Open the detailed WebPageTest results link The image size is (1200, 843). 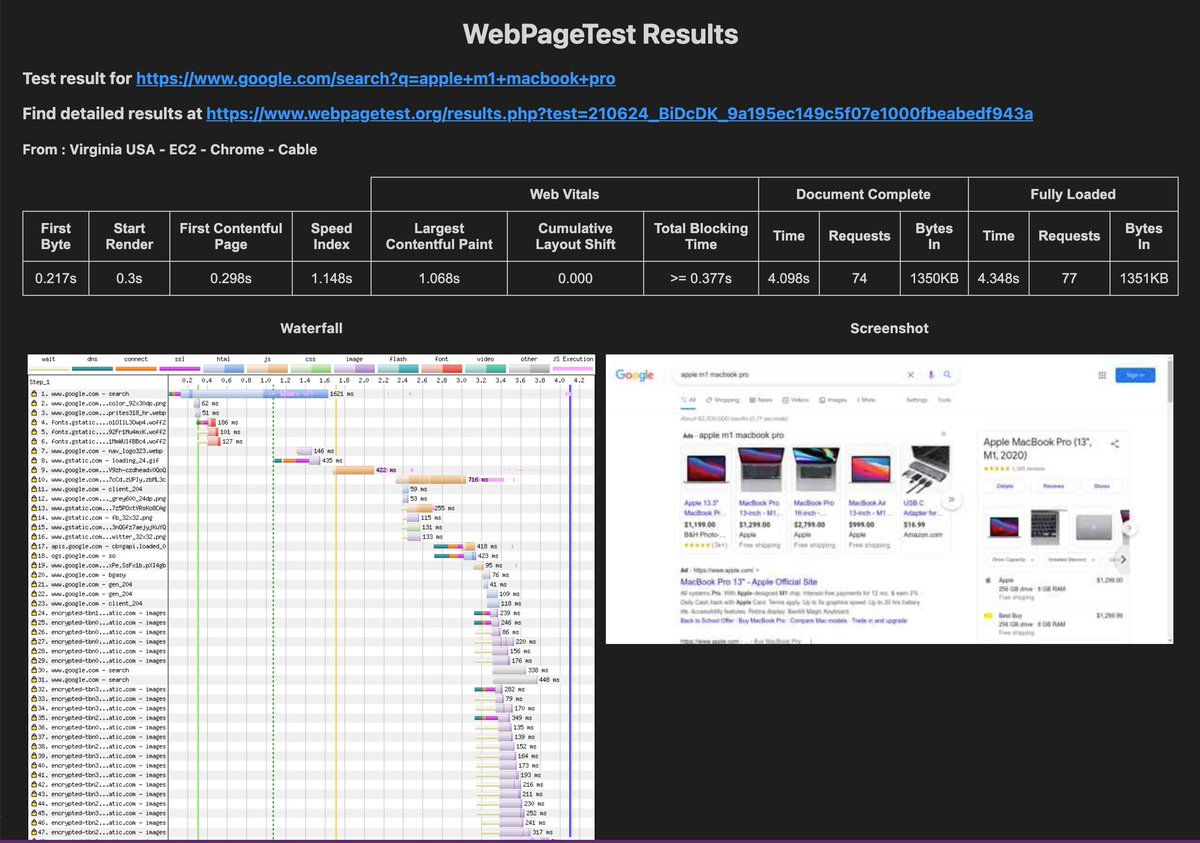(619, 113)
